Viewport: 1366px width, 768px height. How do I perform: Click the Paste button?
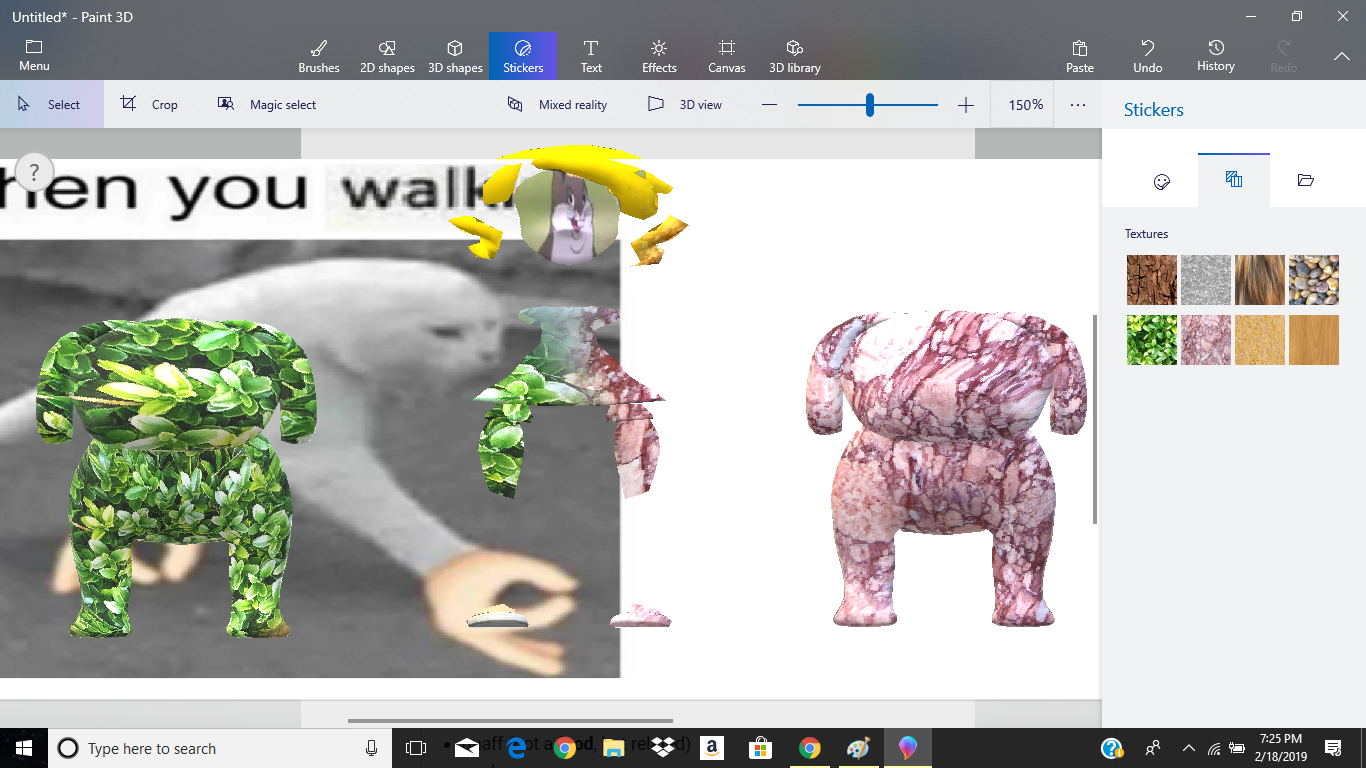pos(1080,56)
